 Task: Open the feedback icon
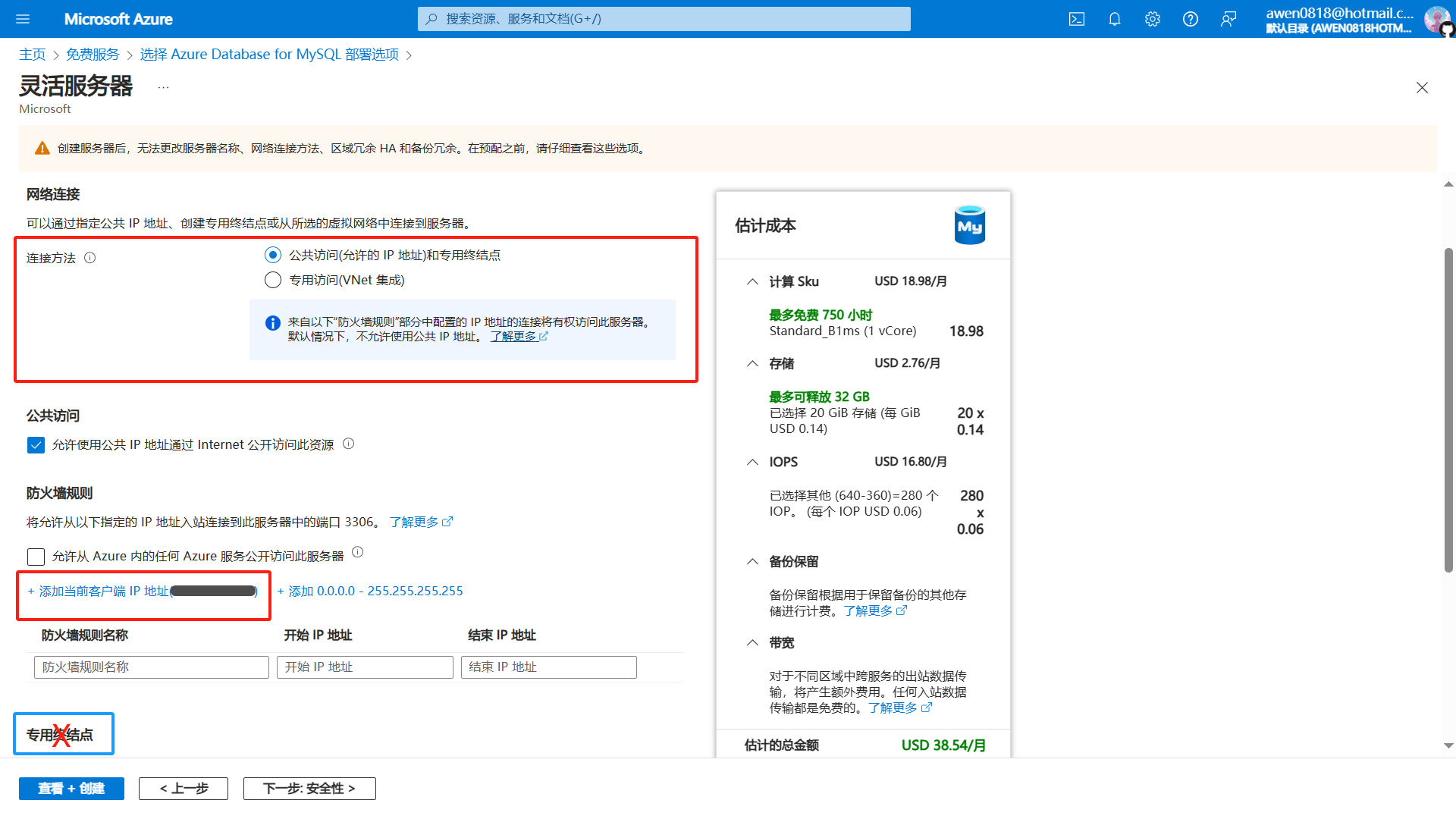tap(1228, 19)
